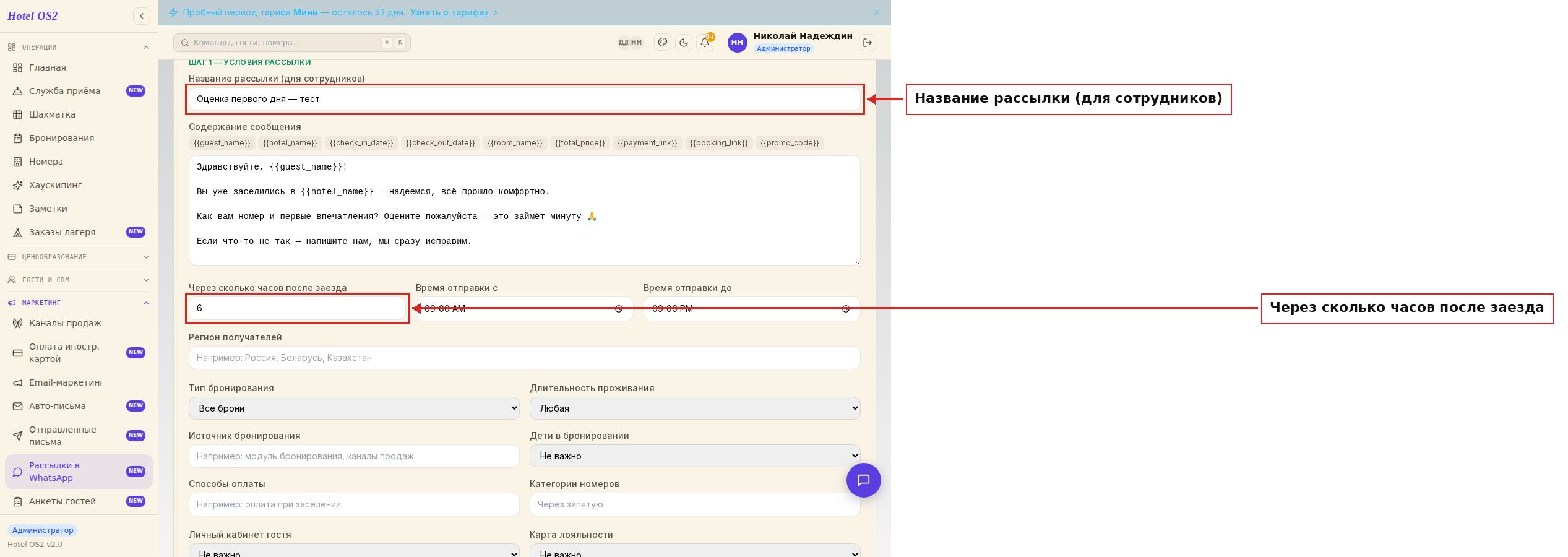Go to Шахматка page
The width and height of the screenshot is (1568, 557).
tap(79, 114)
